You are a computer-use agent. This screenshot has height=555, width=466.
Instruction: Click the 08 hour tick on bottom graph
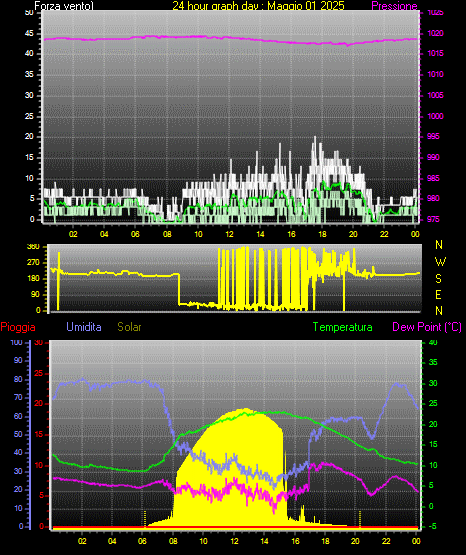pos(173,541)
